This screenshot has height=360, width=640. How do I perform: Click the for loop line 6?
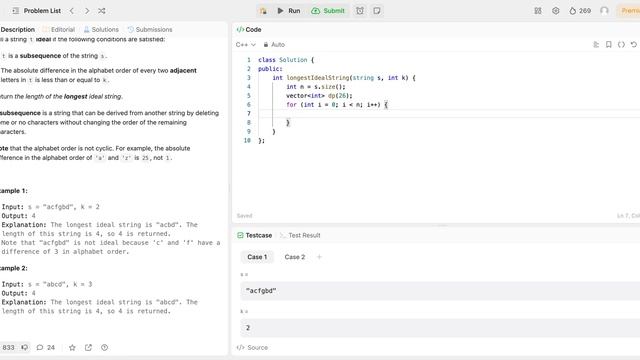(337, 104)
